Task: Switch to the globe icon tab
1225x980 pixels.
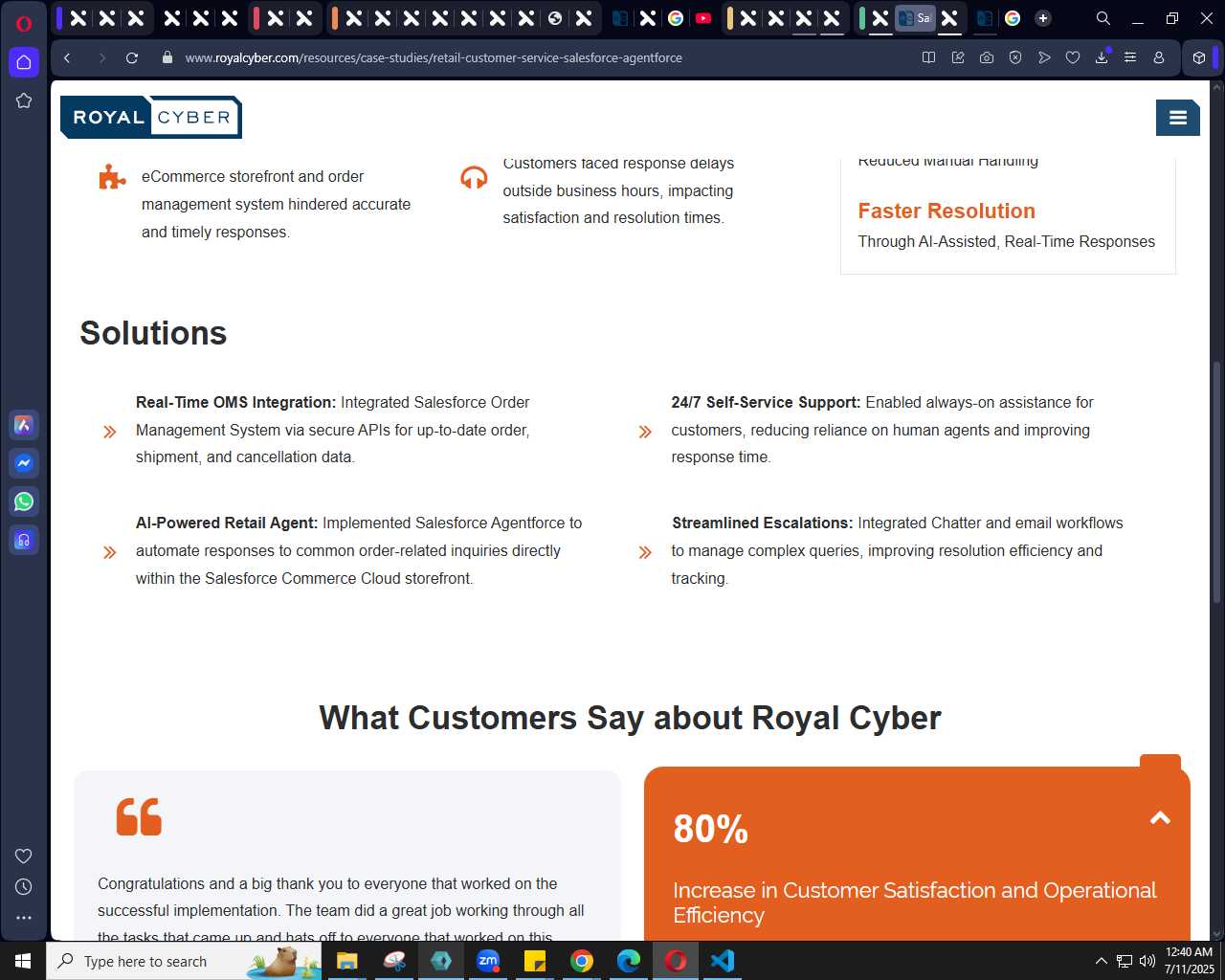Action: coord(555,18)
